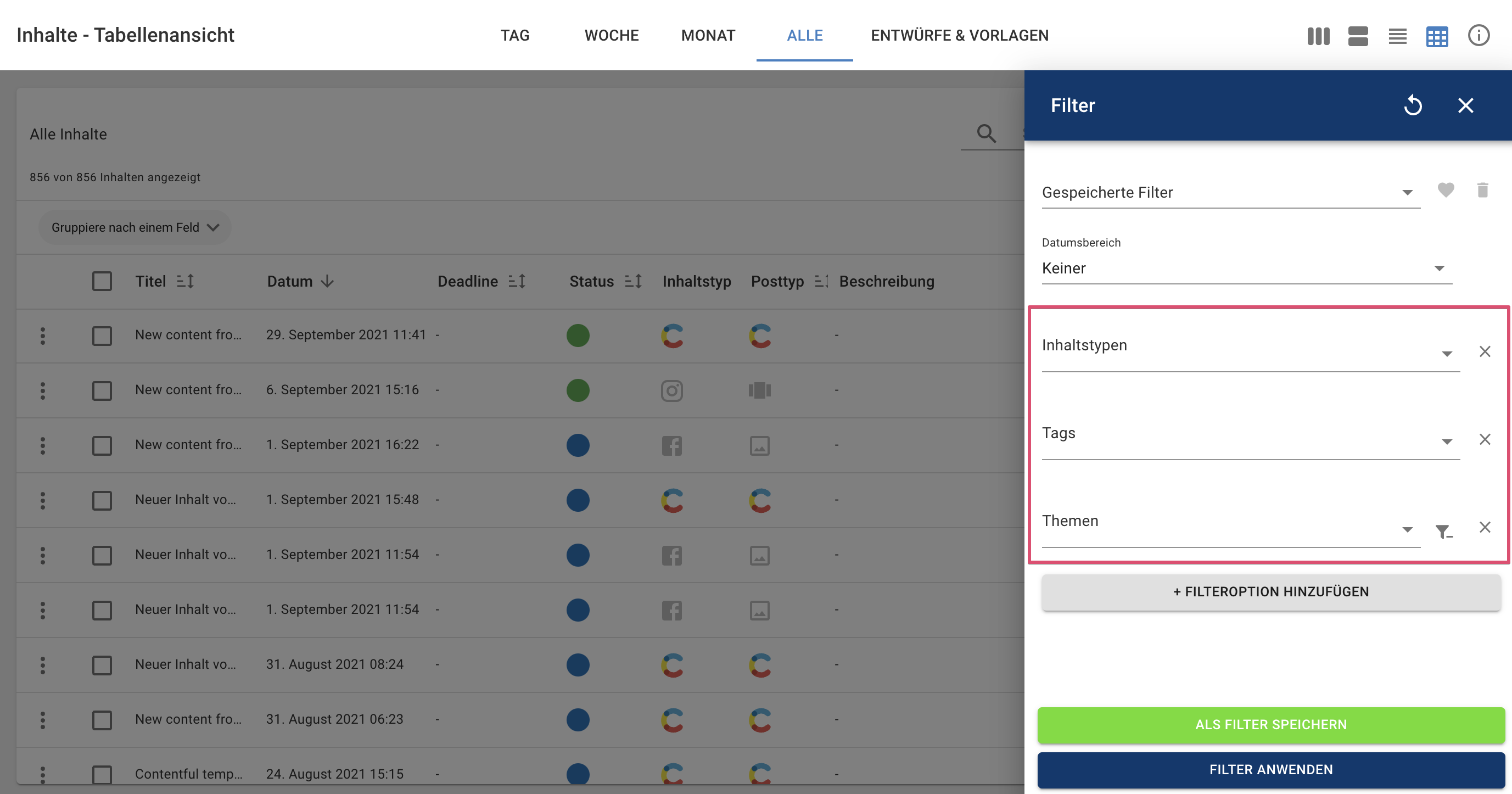Open row menu for 1. September 2021 16:22 entry

[42, 445]
